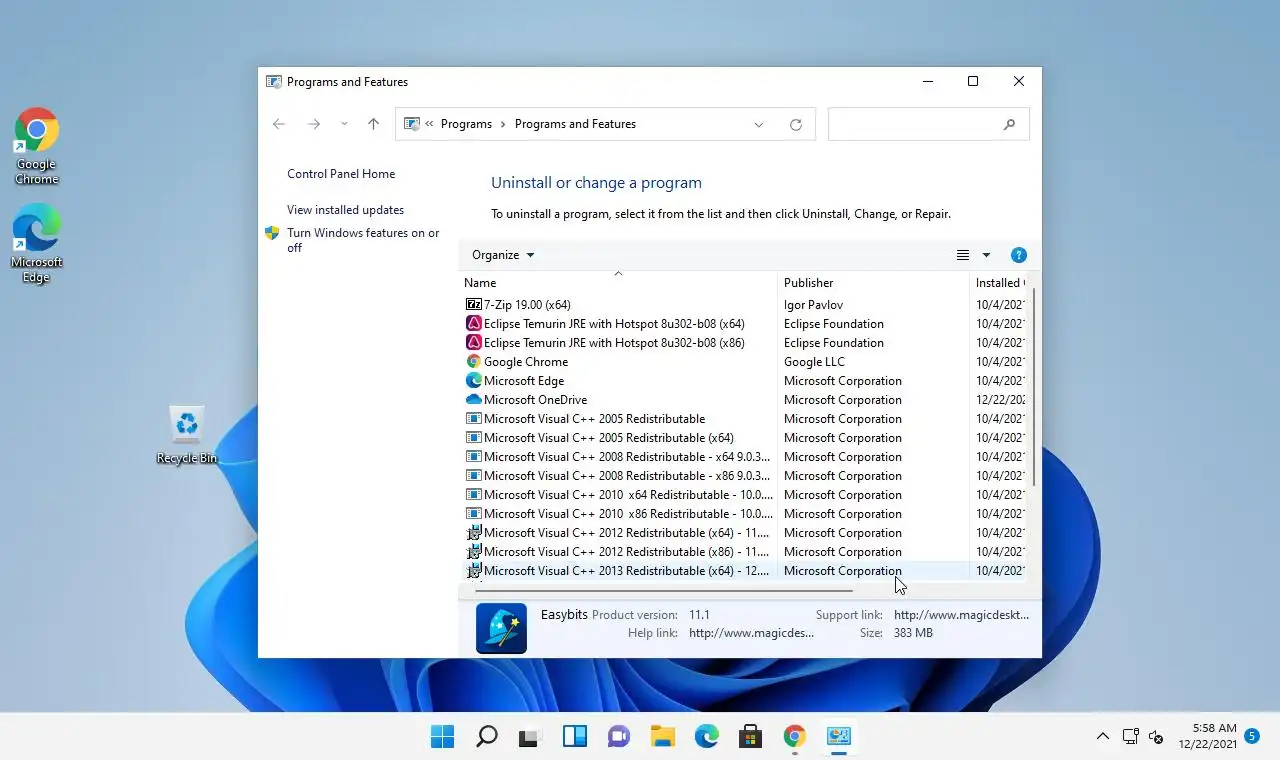Sort by the Installed On column header
The image size is (1280, 760).
click(998, 283)
